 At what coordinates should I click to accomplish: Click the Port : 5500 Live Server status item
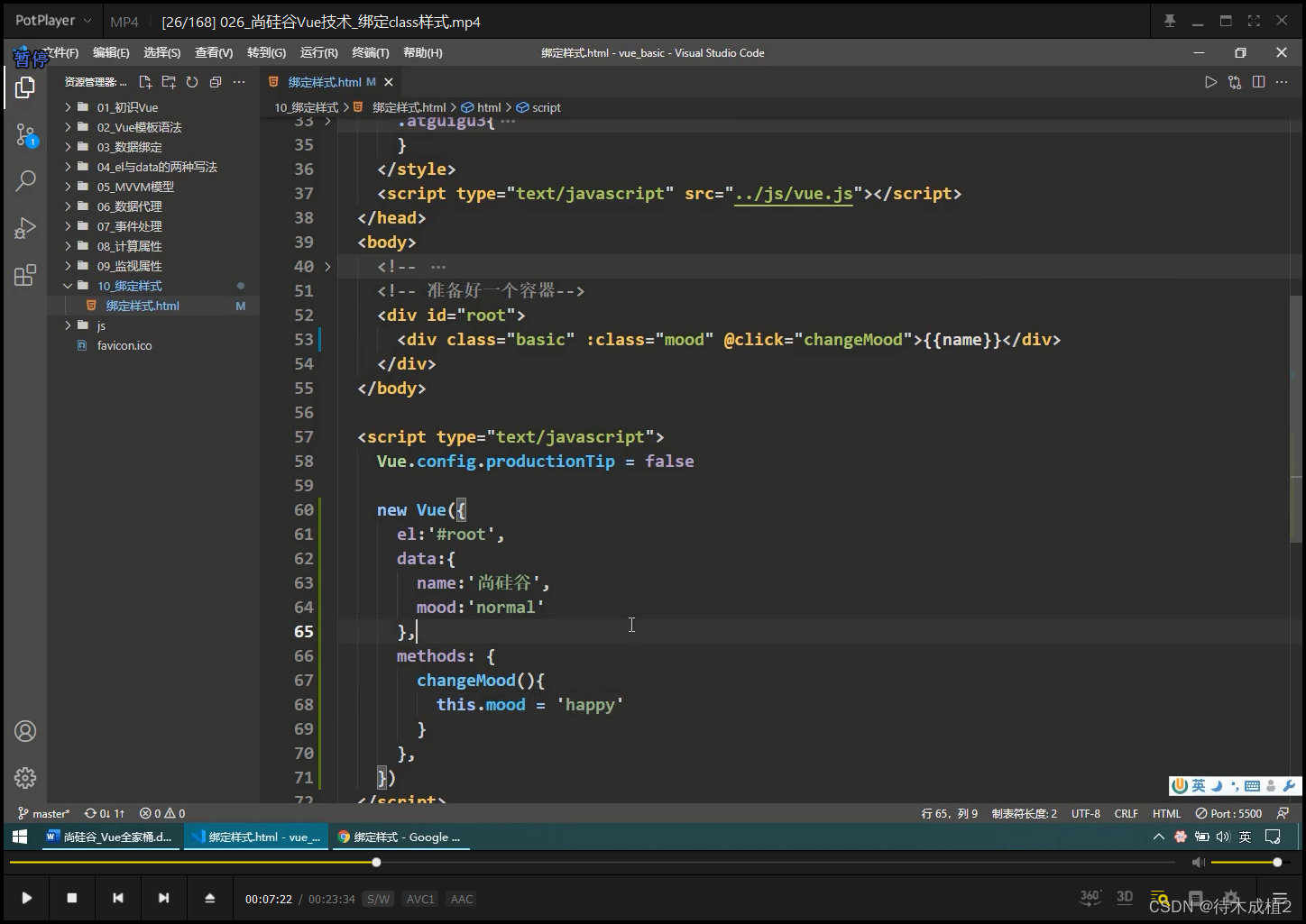[x=1228, y=813]
